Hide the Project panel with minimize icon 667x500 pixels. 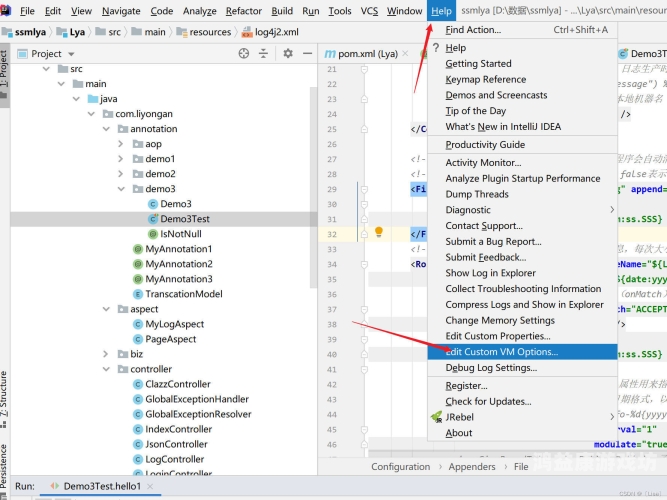point(306,54)
